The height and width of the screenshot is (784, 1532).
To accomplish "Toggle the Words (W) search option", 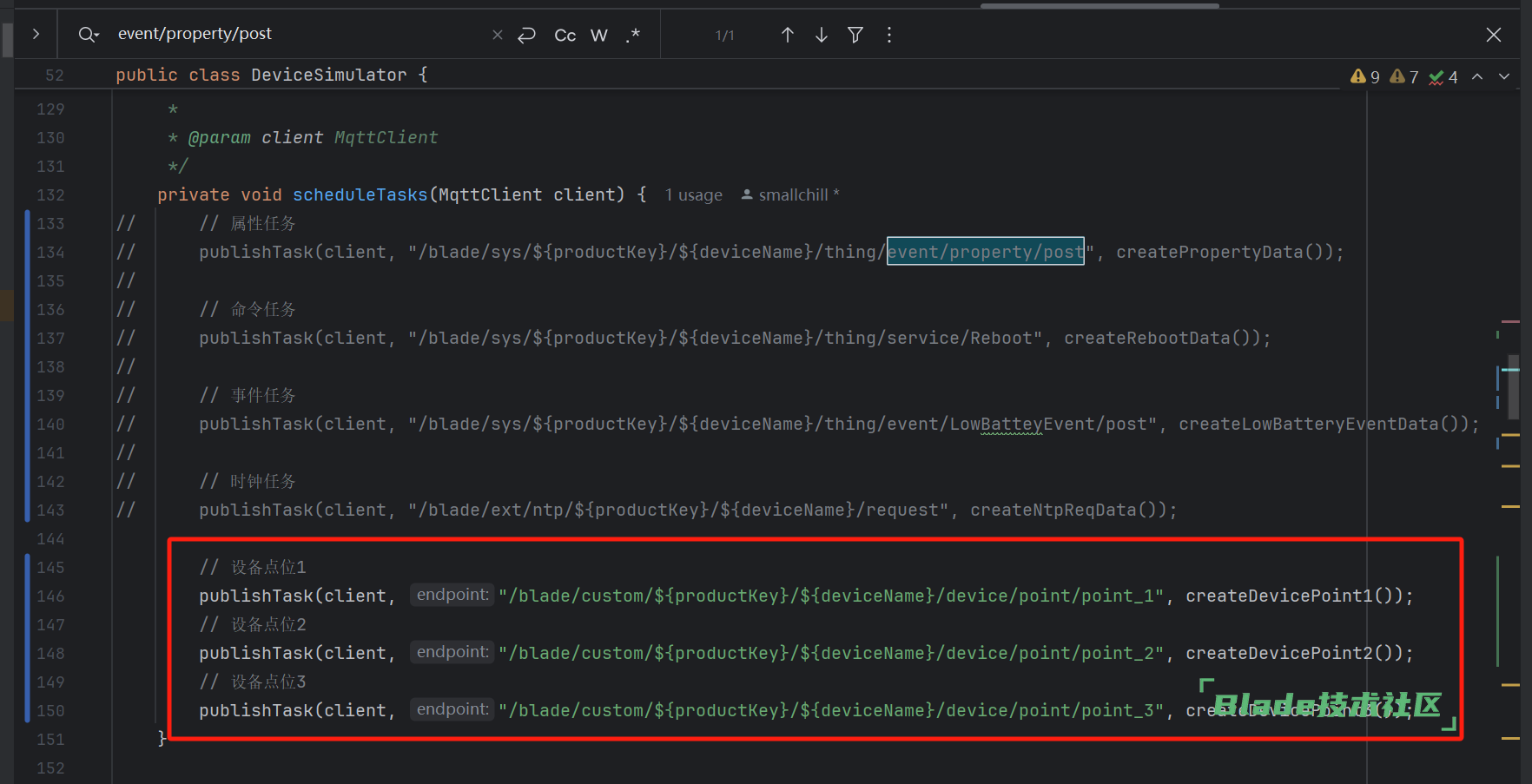I will pos(599,35).
